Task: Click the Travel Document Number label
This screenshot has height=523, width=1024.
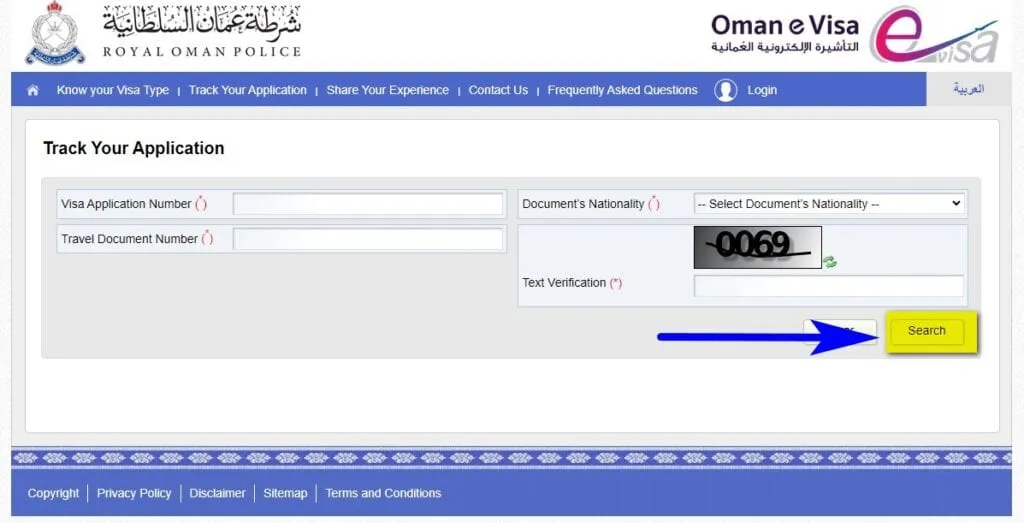Action: tap(129, 239)
